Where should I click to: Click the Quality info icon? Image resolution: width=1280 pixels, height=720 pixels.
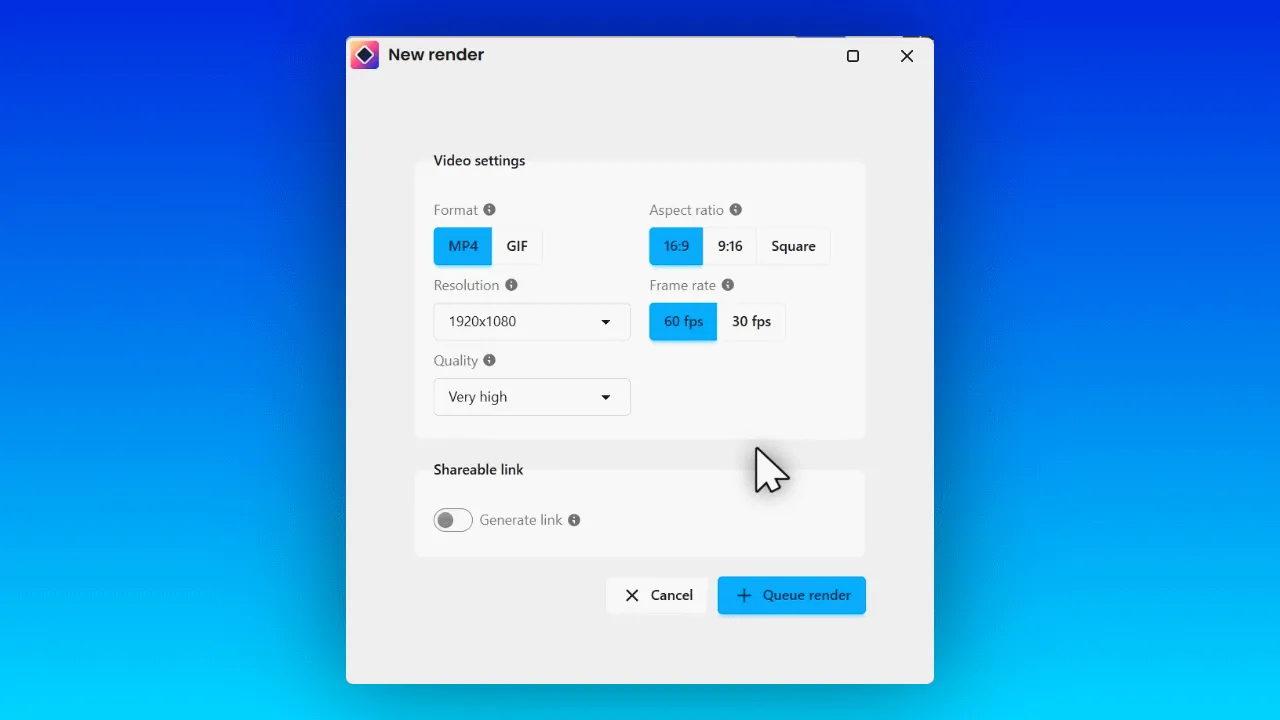tap(489, 360)
